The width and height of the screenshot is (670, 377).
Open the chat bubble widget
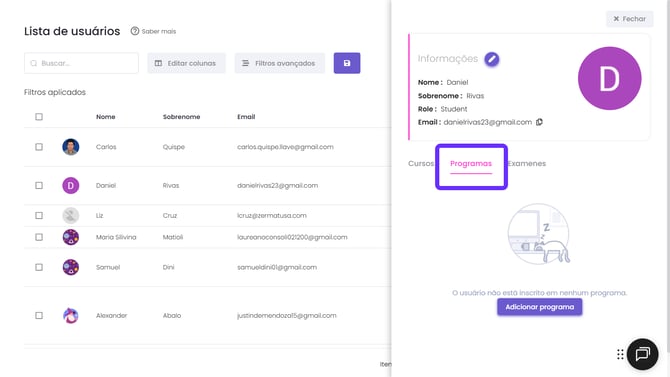click(x=642, y=354)
